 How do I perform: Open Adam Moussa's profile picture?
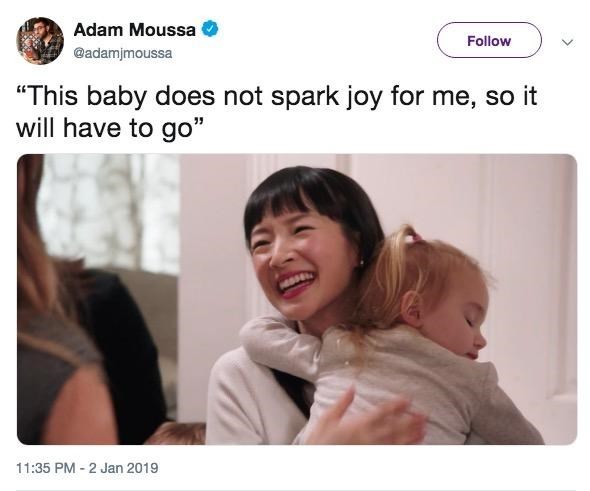click(40, 41)
